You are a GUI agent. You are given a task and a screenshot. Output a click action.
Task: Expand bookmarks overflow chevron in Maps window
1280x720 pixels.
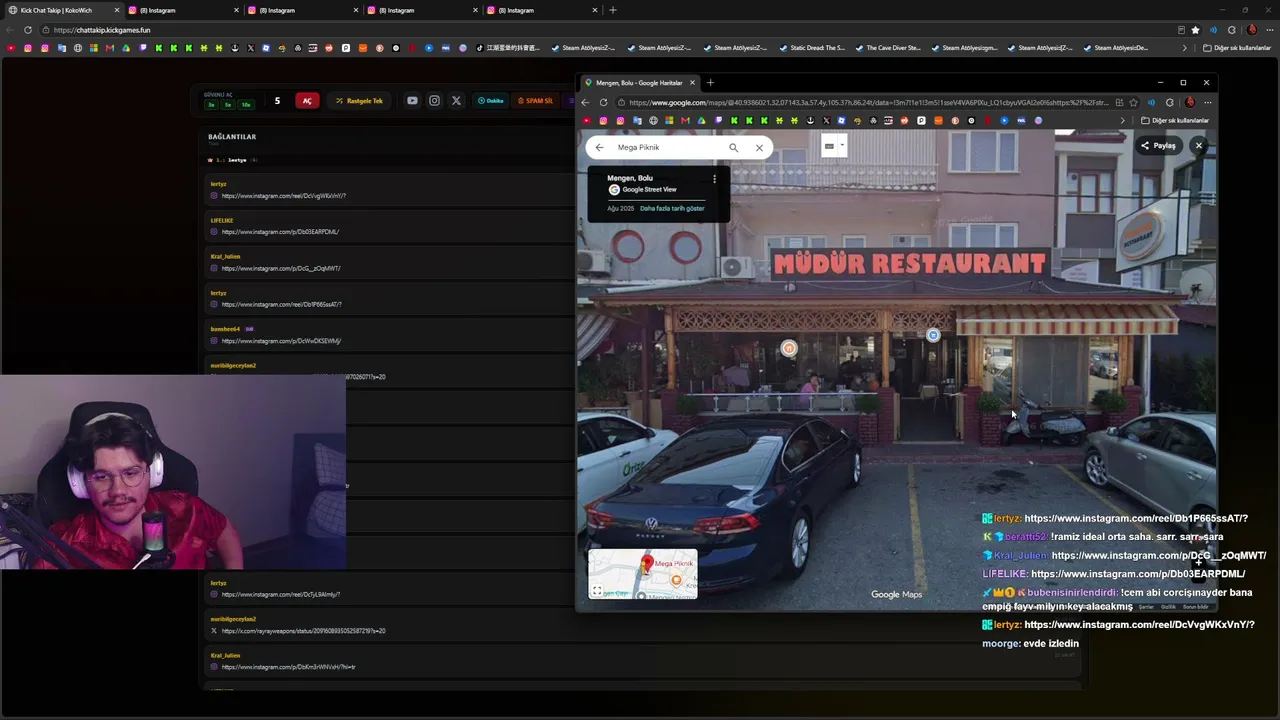coord(1122,121)
